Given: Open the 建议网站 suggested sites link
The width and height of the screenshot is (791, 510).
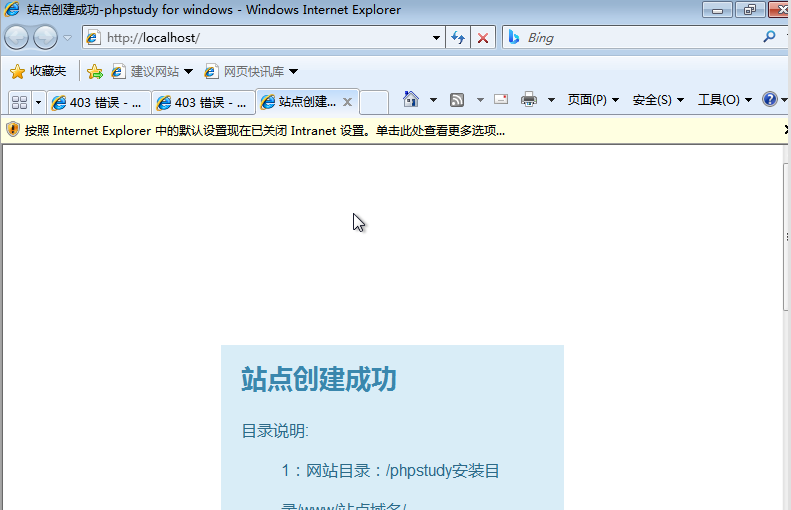Looking at the screenshot, I should [x=146, y=72].
